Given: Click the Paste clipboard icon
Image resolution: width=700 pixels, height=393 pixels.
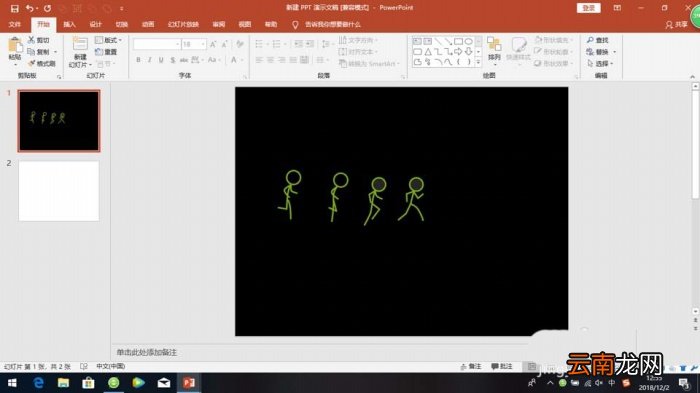Looking at the screenshot, I should pyautogui.click(x=15, y=45).
